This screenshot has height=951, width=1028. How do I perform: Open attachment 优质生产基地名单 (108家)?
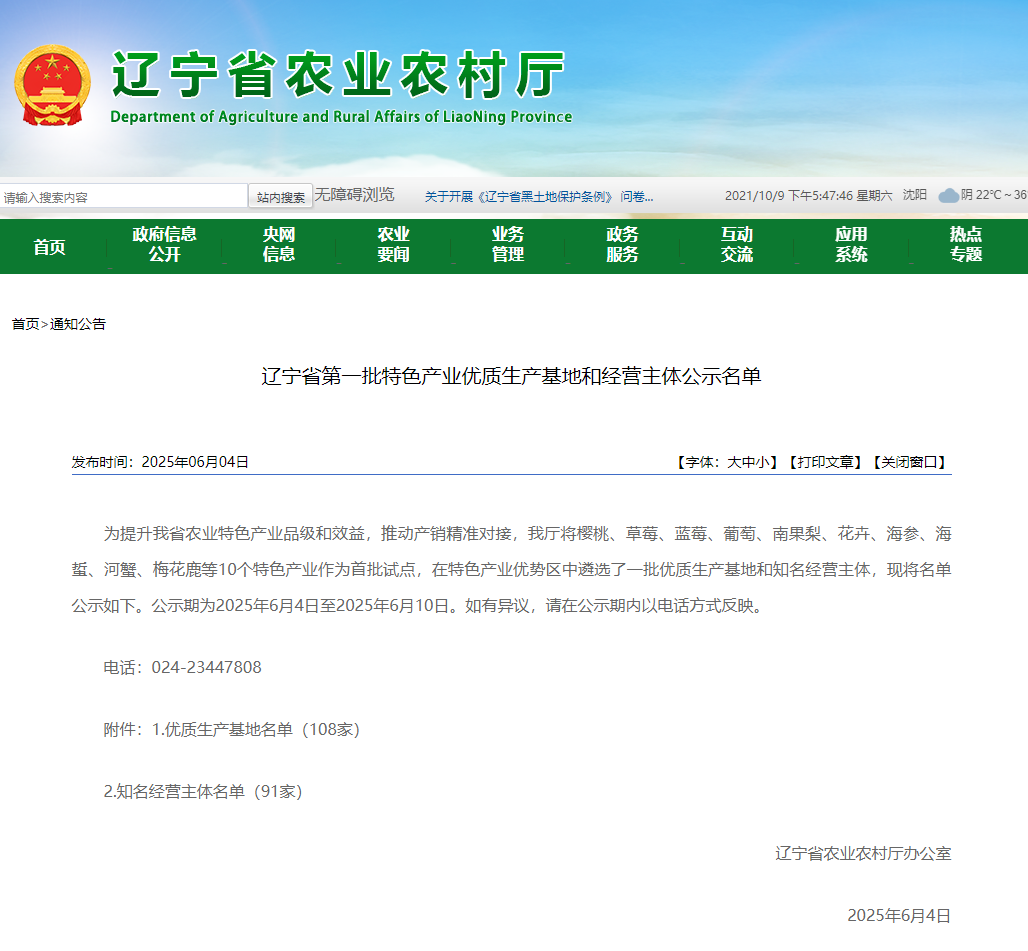pos(255,730)
